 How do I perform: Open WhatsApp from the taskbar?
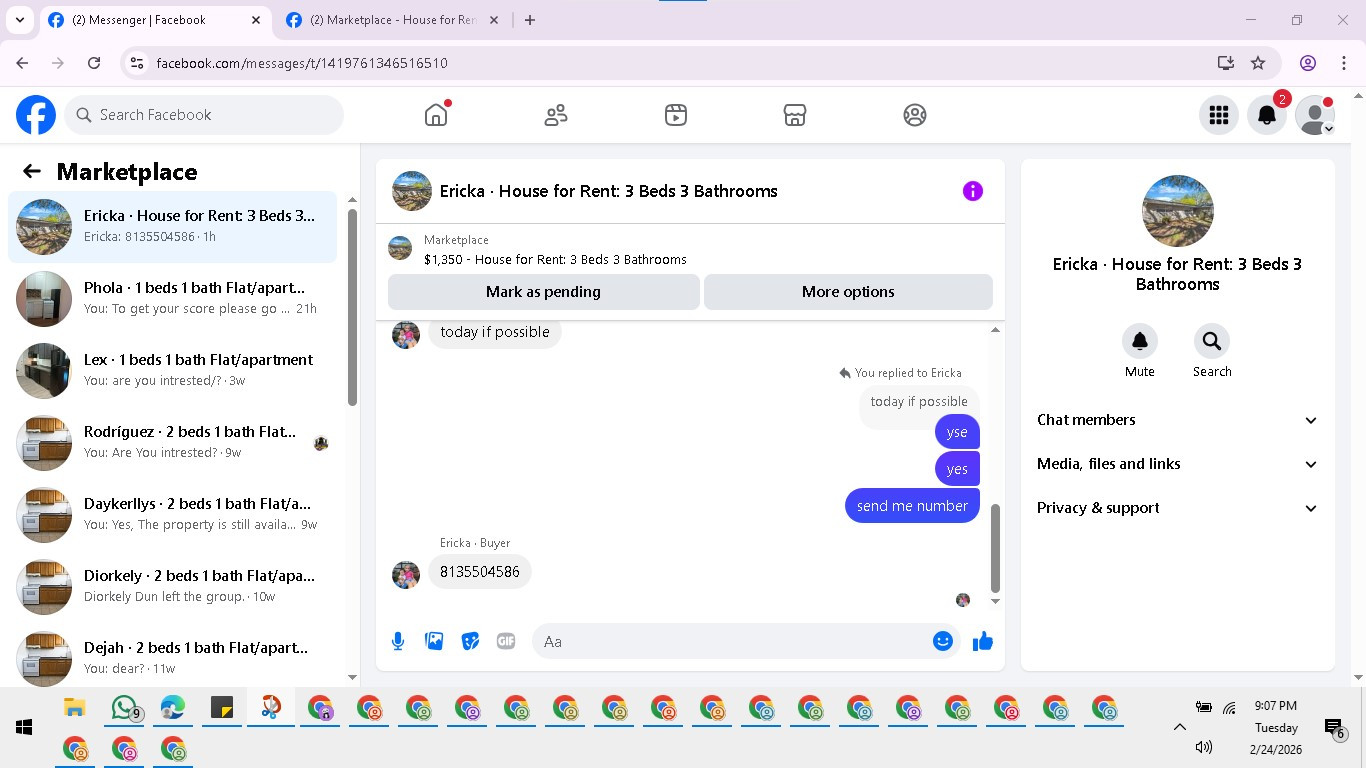[124, 709]
